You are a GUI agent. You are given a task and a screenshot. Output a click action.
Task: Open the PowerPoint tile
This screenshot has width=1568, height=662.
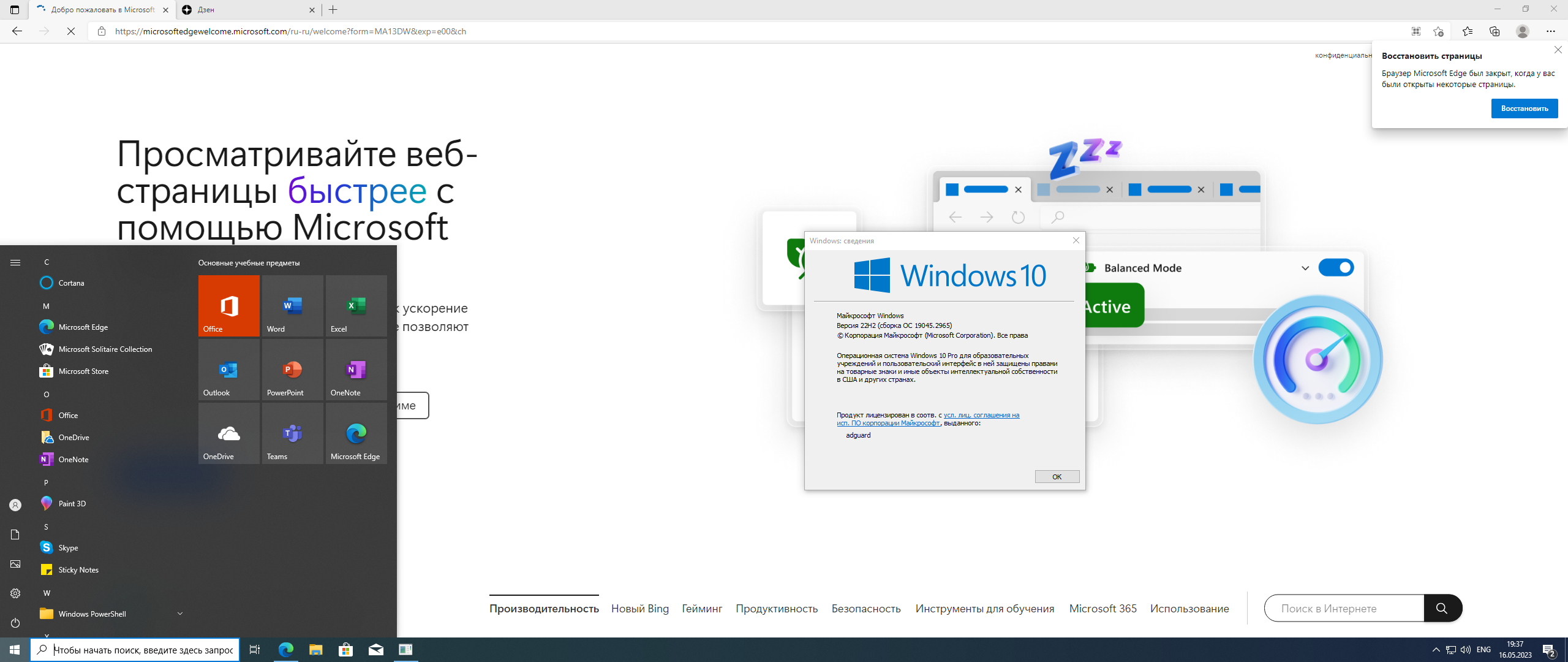292,369
